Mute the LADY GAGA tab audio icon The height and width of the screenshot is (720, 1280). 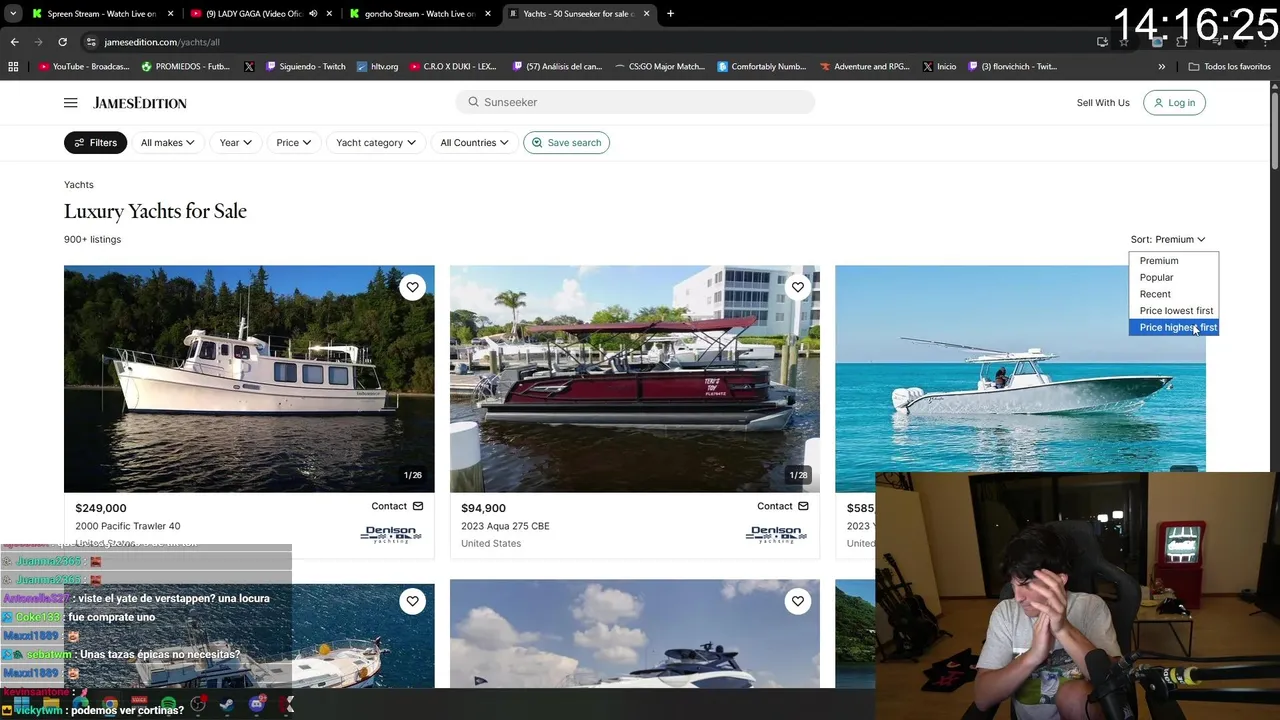click(x=313, y=14)
